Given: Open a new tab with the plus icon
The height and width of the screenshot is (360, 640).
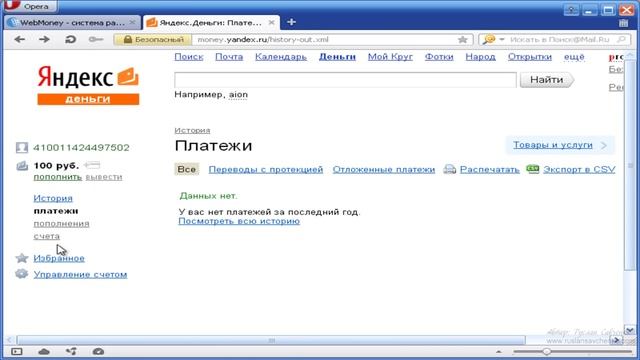Looking at the screenshot, I should pyautogui.click(x=291, y=22).
